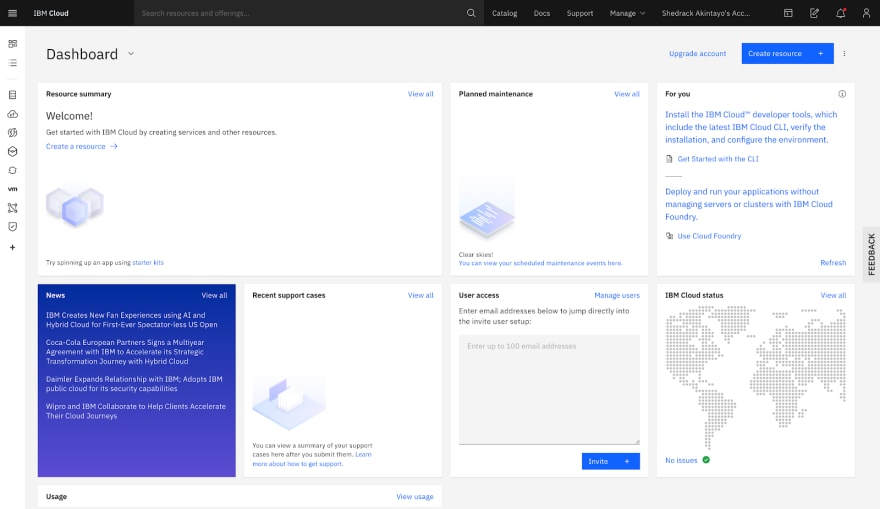Click the search magnifier icon
Viewport: 880px width, 509px height.
tap(471, 13)
